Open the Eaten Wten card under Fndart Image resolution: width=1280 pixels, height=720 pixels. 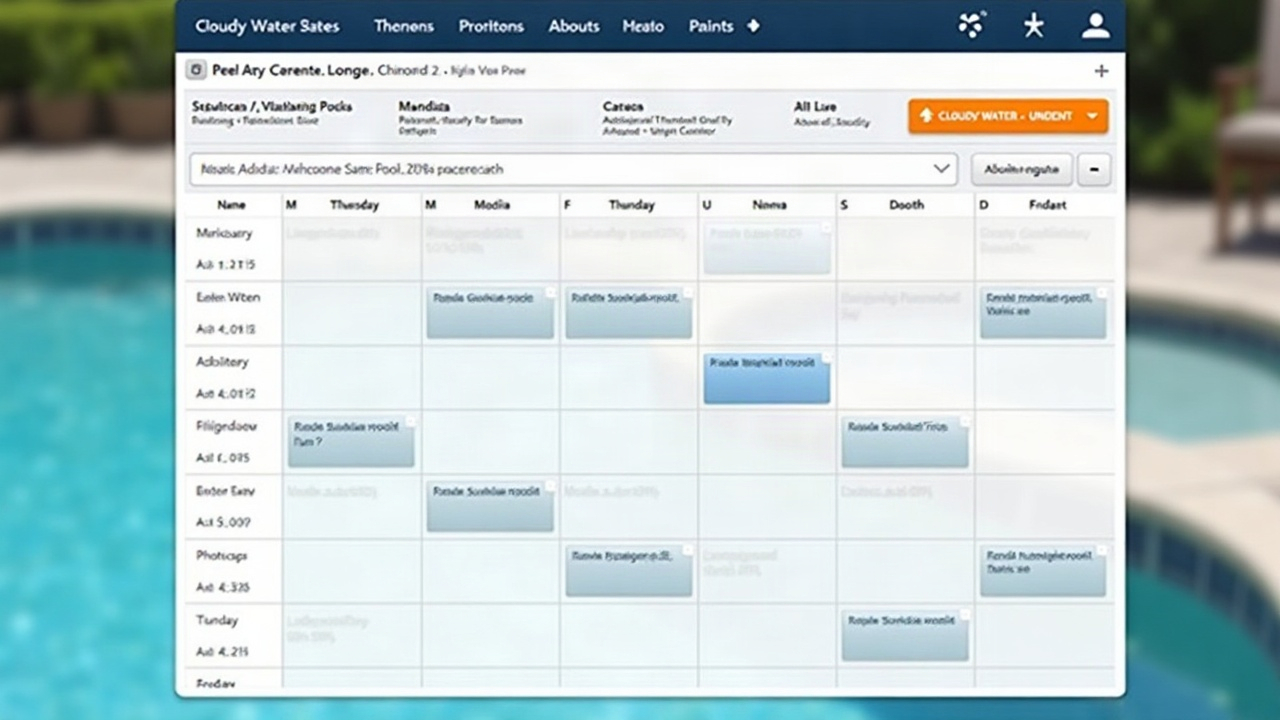coord(1043,313)
